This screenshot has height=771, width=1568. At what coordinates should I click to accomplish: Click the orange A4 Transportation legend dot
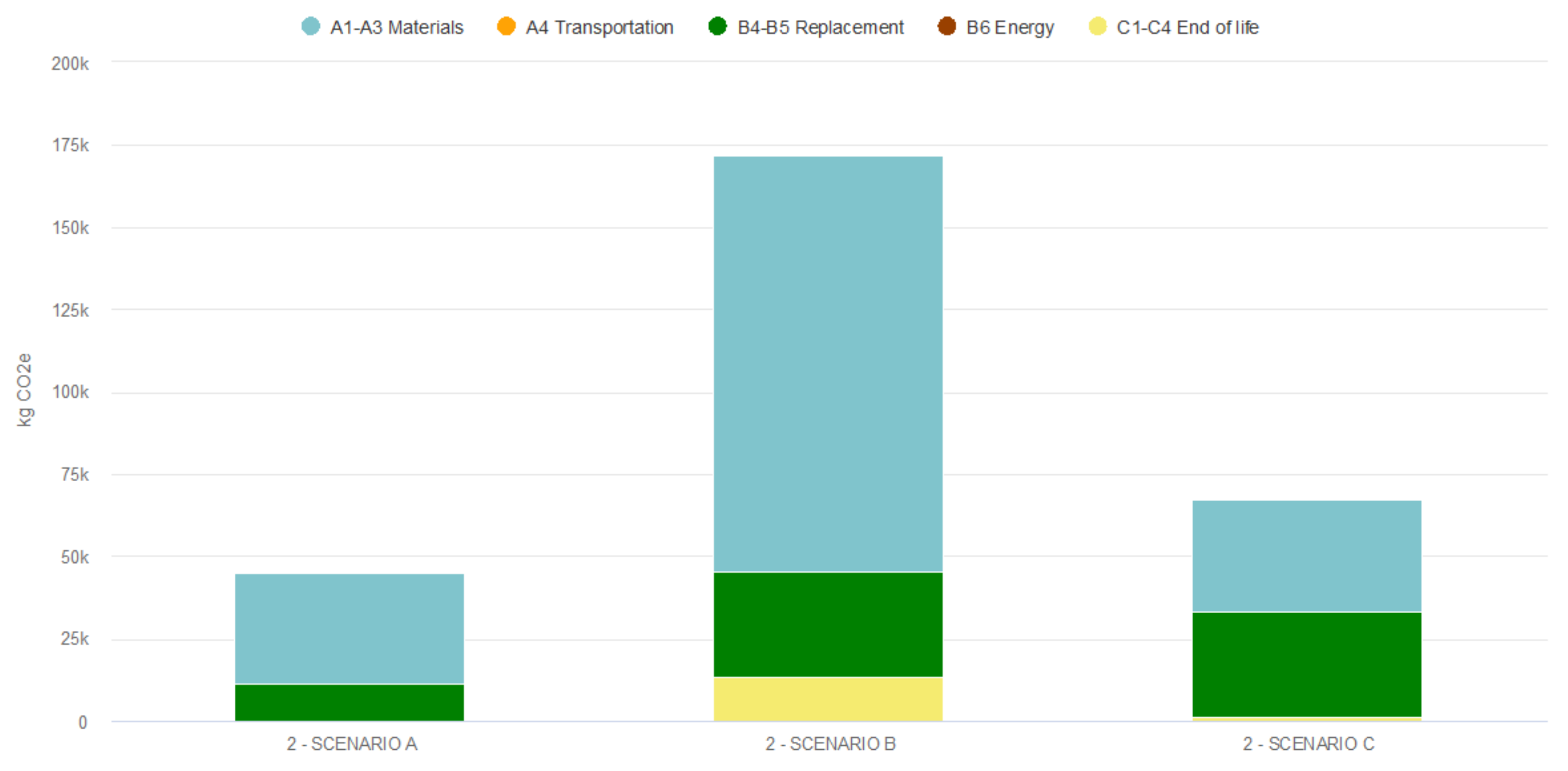click(506, 26)
